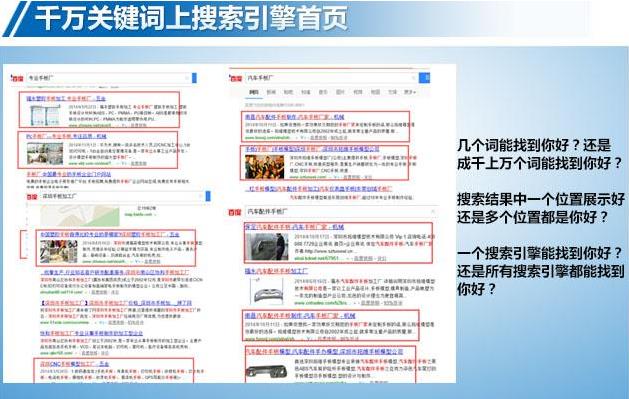Focus the search box containing 深圳手板加工厂
629x399 pixels.
coord(122,196)
